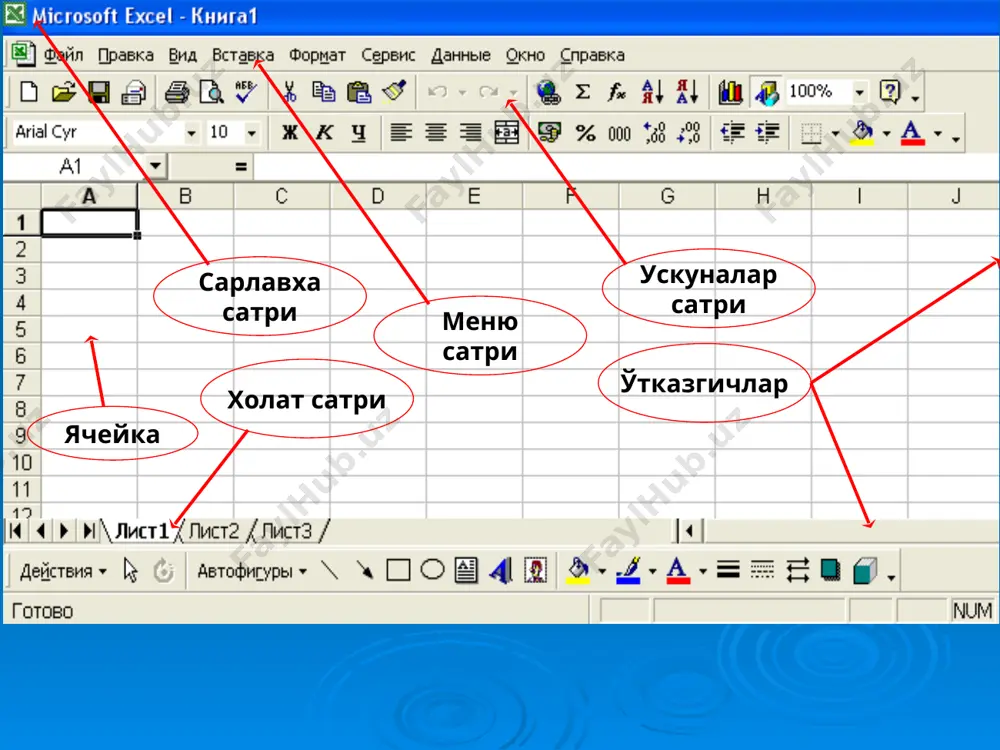Switch to the Лист3 sheet tab
The width and height of the screenshot is (1000, 750).
click(x=287, y=531)
